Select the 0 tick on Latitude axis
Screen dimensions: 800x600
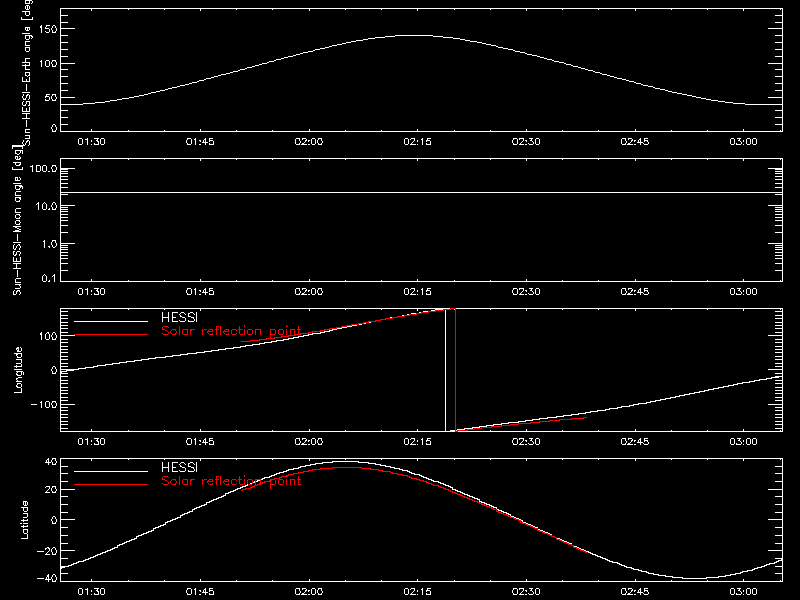pyautogui.click(x=54, y=520)
